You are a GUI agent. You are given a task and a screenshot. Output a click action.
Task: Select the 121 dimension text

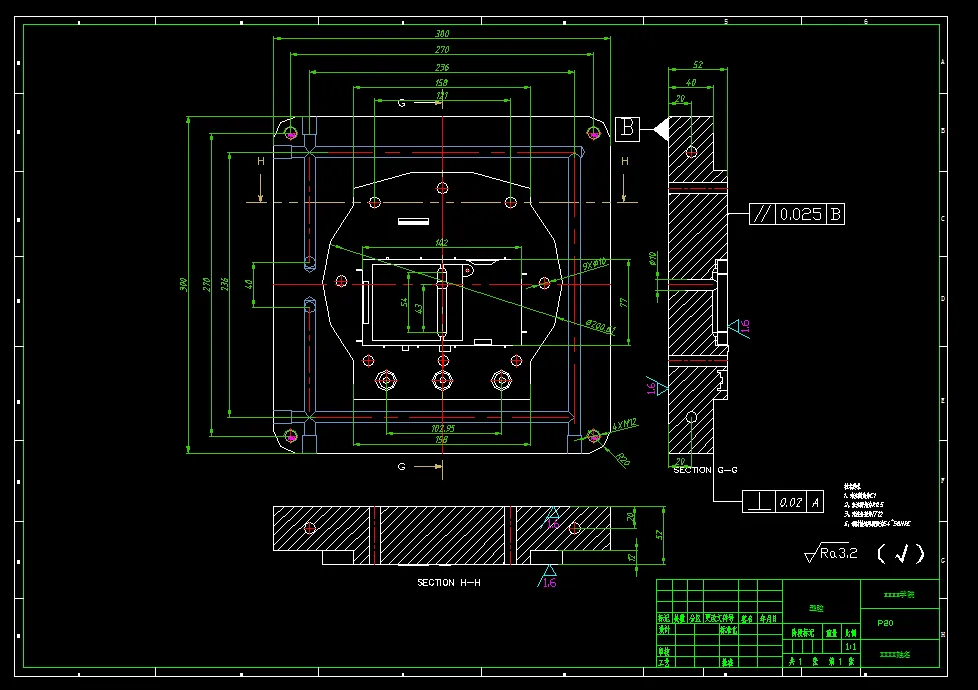pos(442,95)
